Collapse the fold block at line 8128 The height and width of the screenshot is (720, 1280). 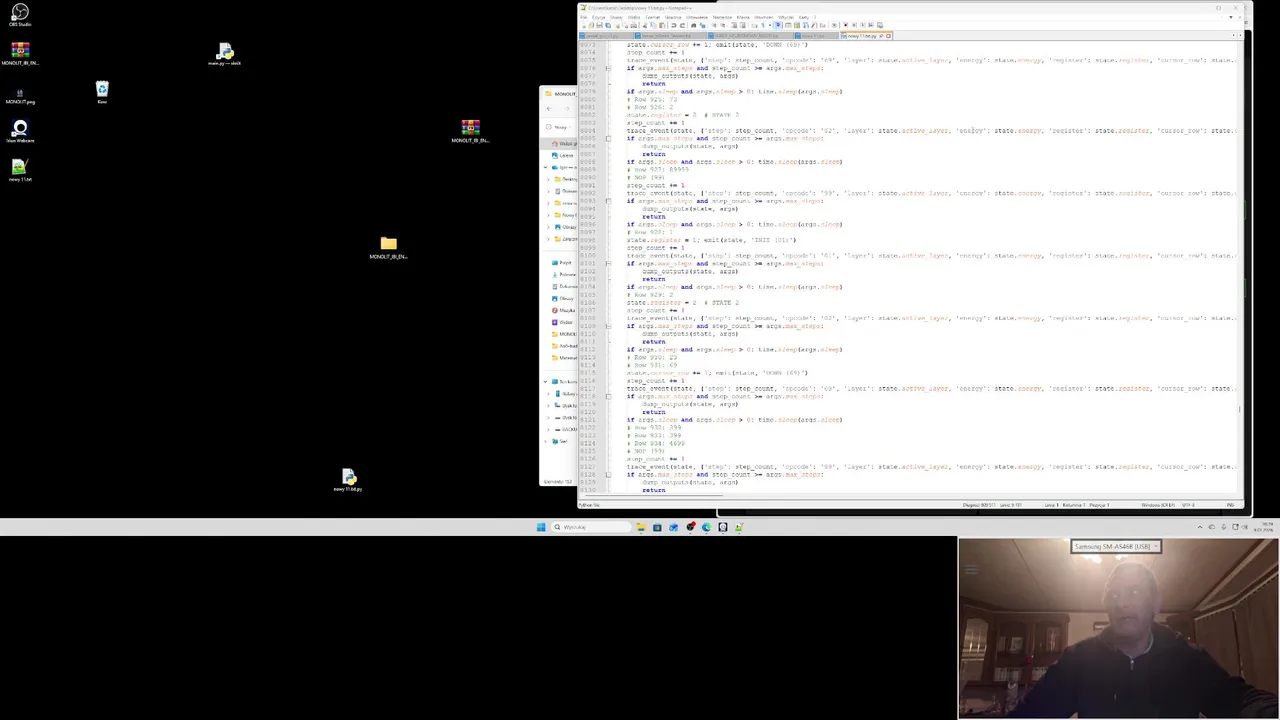pos(608,474)
